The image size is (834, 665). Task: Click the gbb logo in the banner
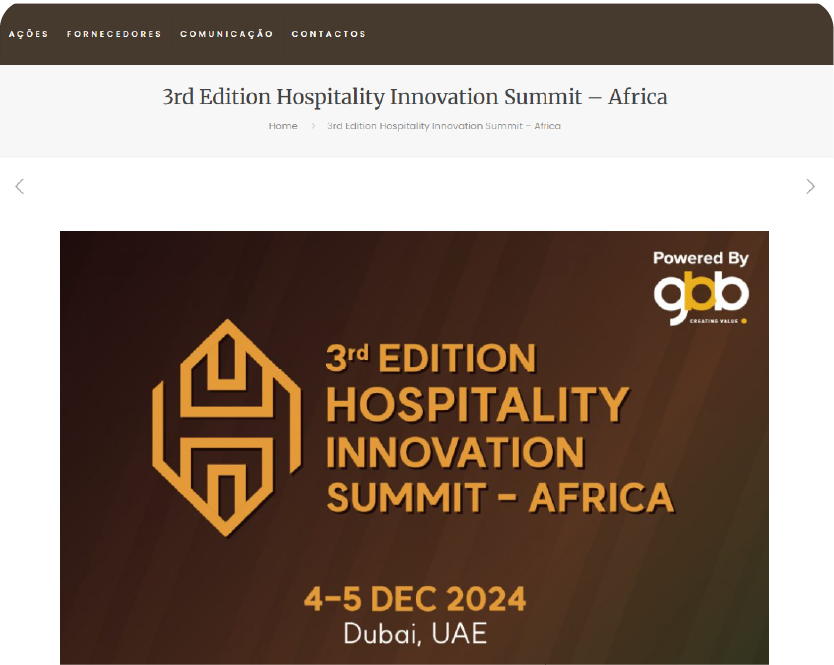pyautogui.click(x=700, y=296)
